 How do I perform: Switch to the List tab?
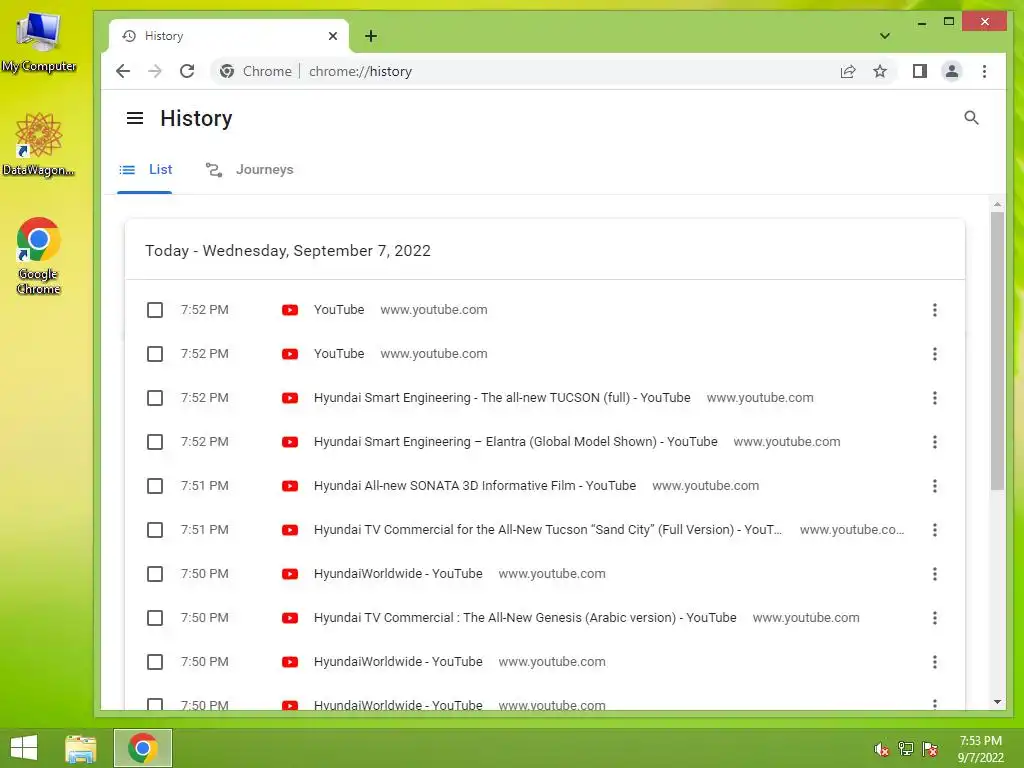(x=145, y=170)
